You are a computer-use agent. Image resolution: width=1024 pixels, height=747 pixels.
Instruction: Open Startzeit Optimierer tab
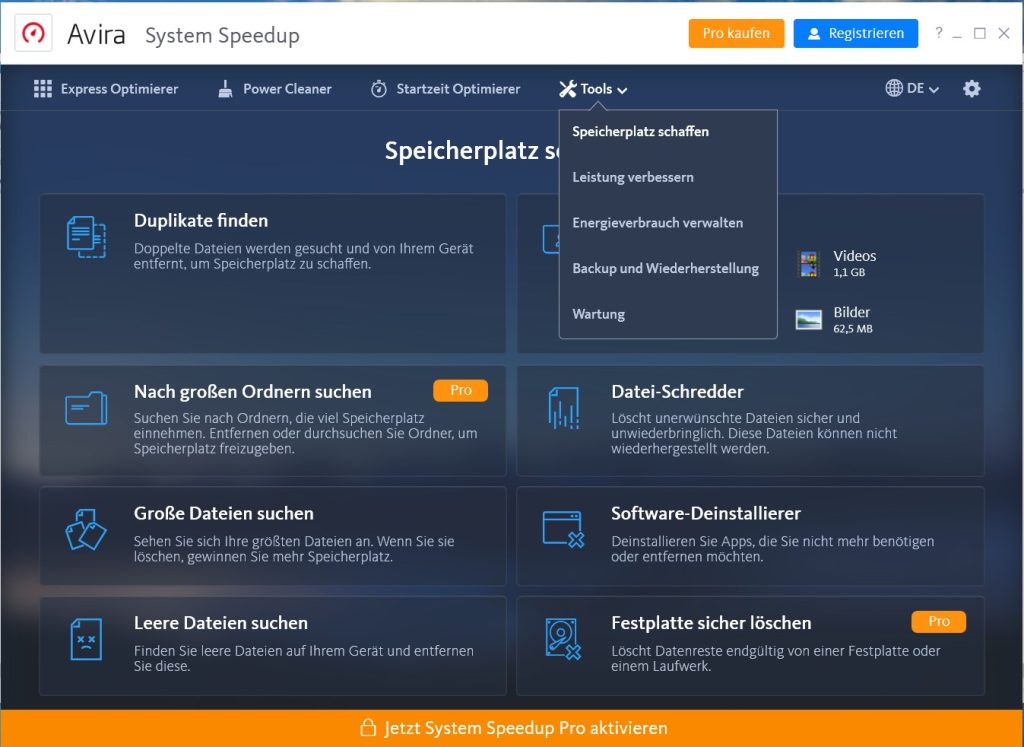click(x=445, y=89)
